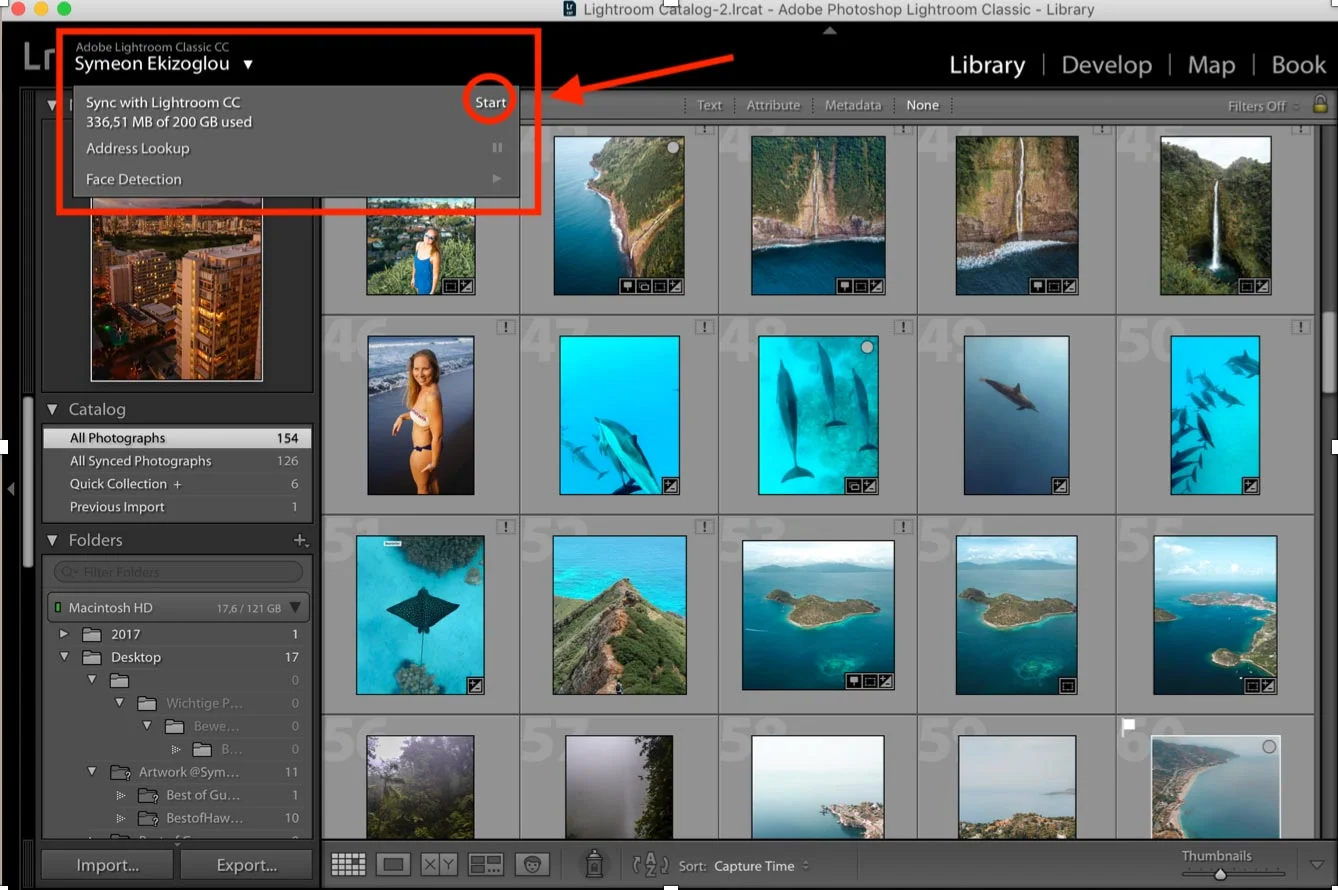
Task: Select the Metadata filter tab
Action: pyautogui.click(x=853, y=105)
